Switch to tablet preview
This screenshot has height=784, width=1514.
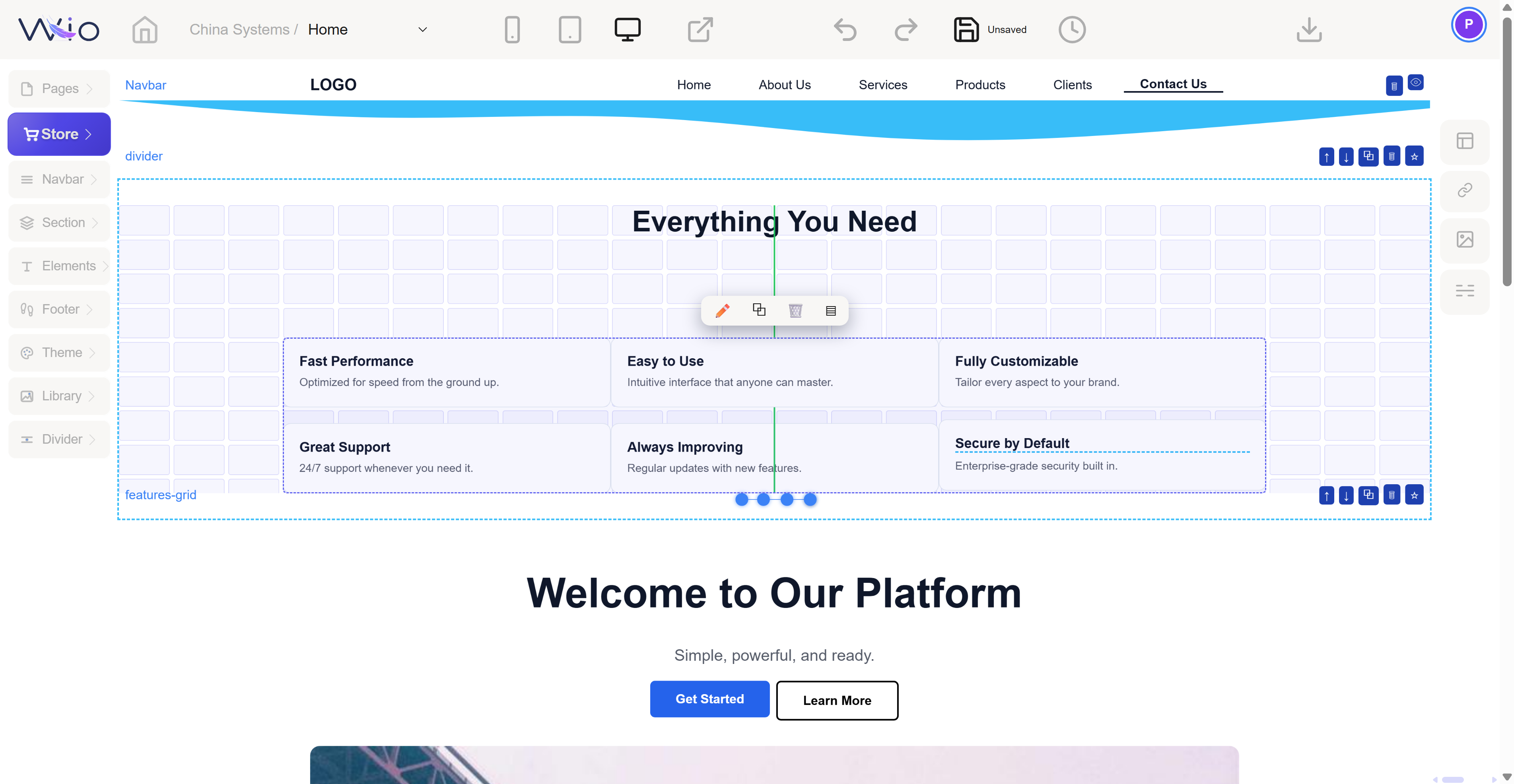click(569, 29)
